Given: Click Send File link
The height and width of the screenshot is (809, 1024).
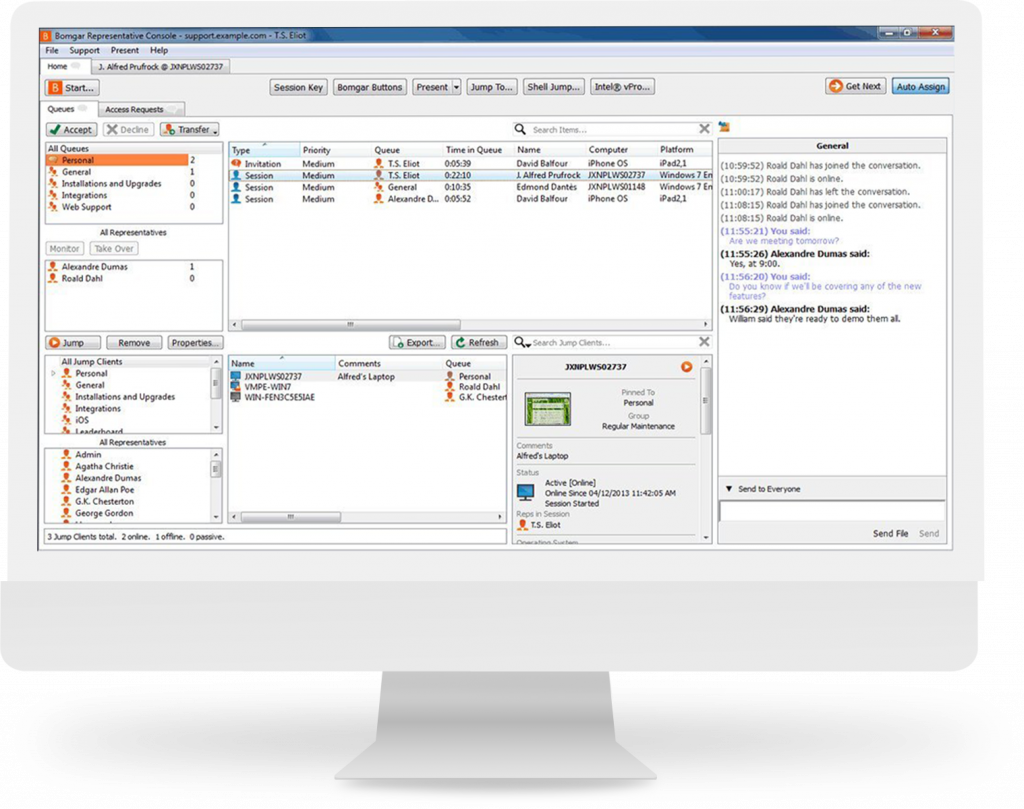Looking at the screenshot, I should (x=890, y=533).
